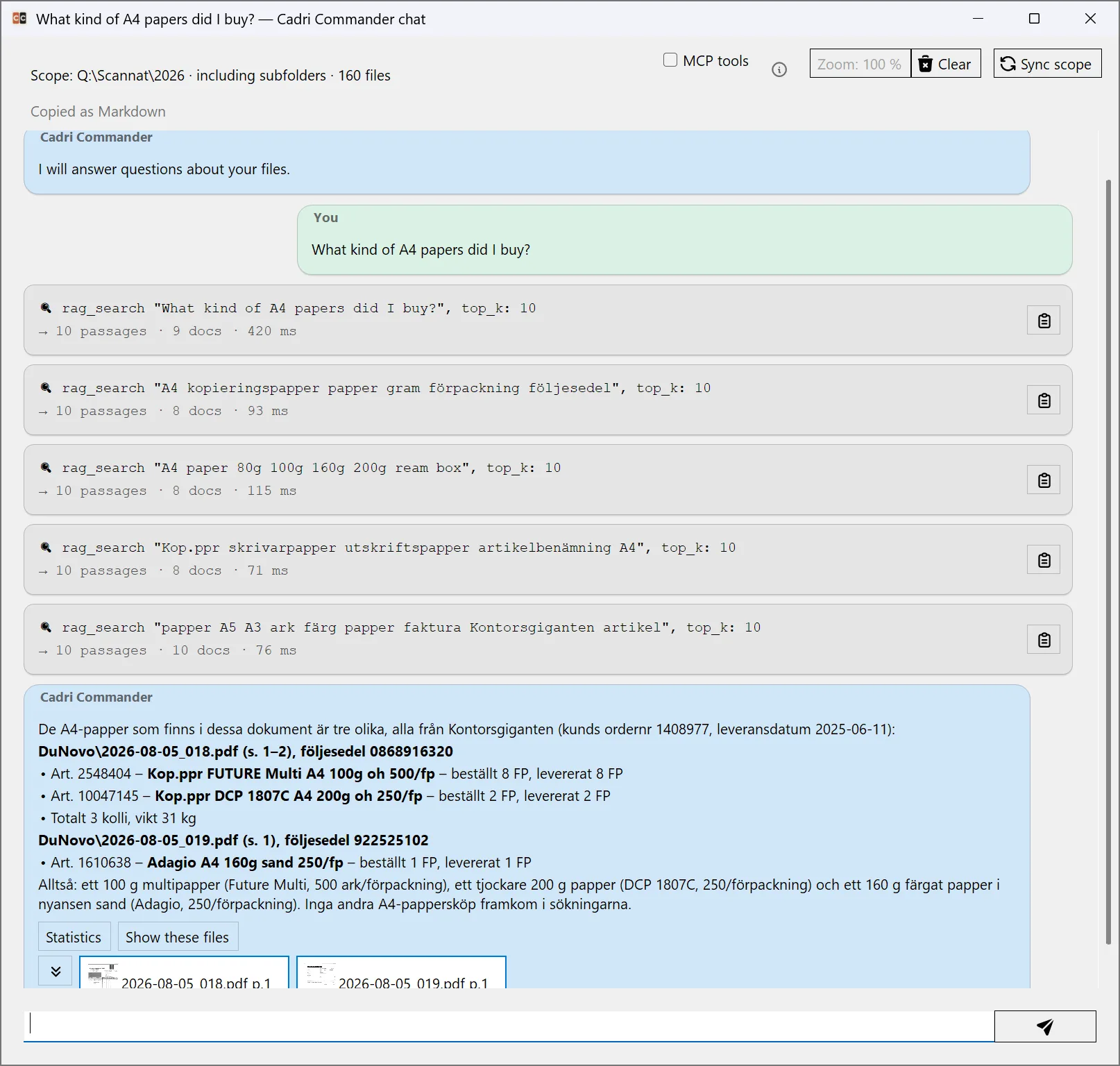The image size is (1120, 1066).
Task: Copy the Kontorsgiganten artikel search result
Action: [x=1043, y=640]
